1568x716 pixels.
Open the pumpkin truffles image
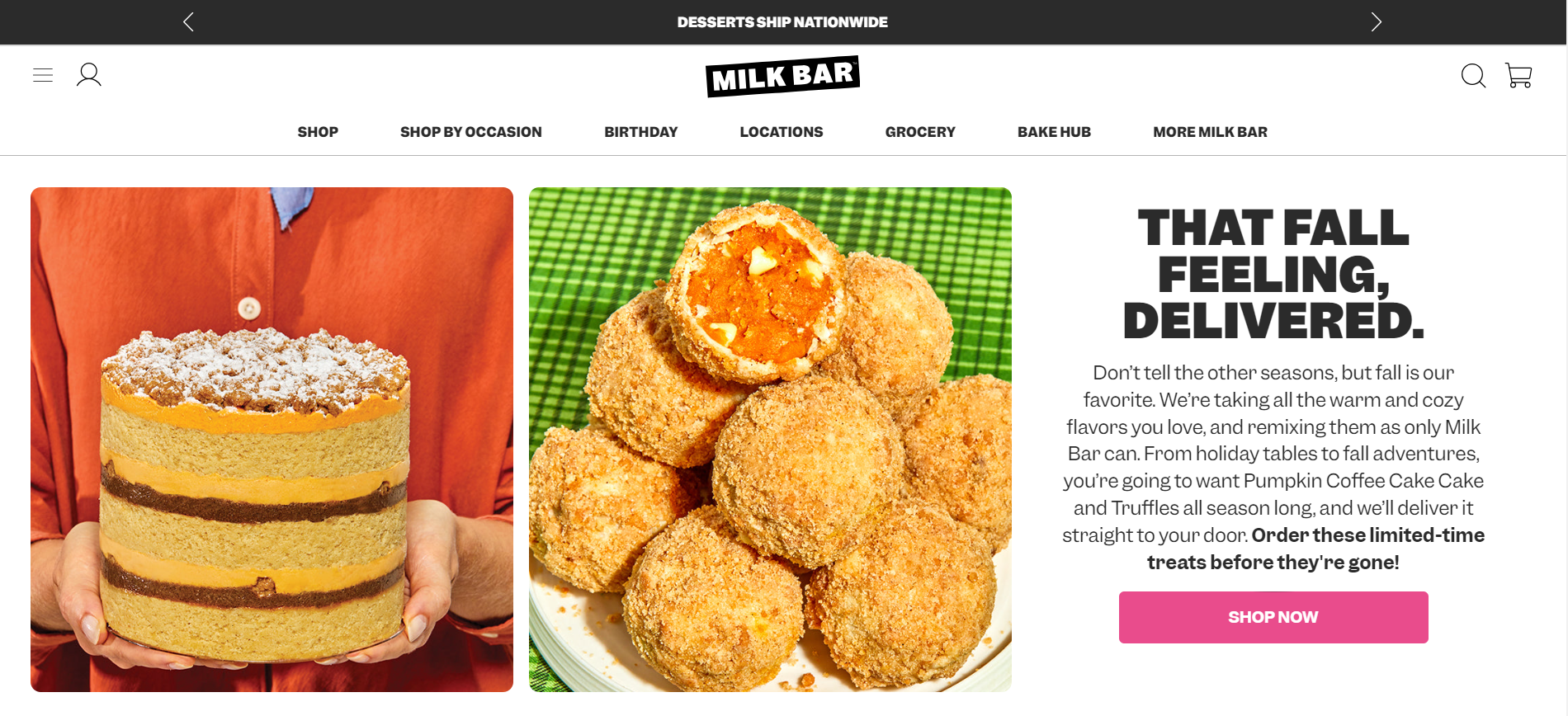coord(770,440)
